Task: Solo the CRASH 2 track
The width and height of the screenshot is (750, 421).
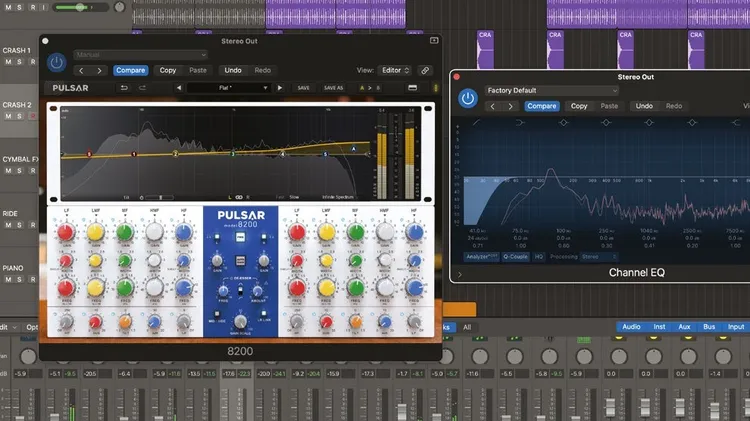Action: click(20, 116)
